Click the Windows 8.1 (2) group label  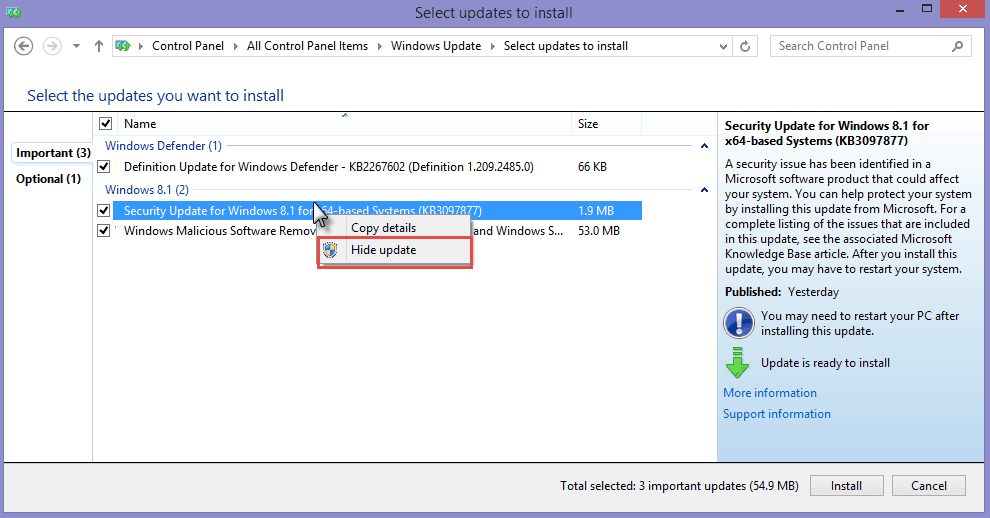tap(146, 190)
